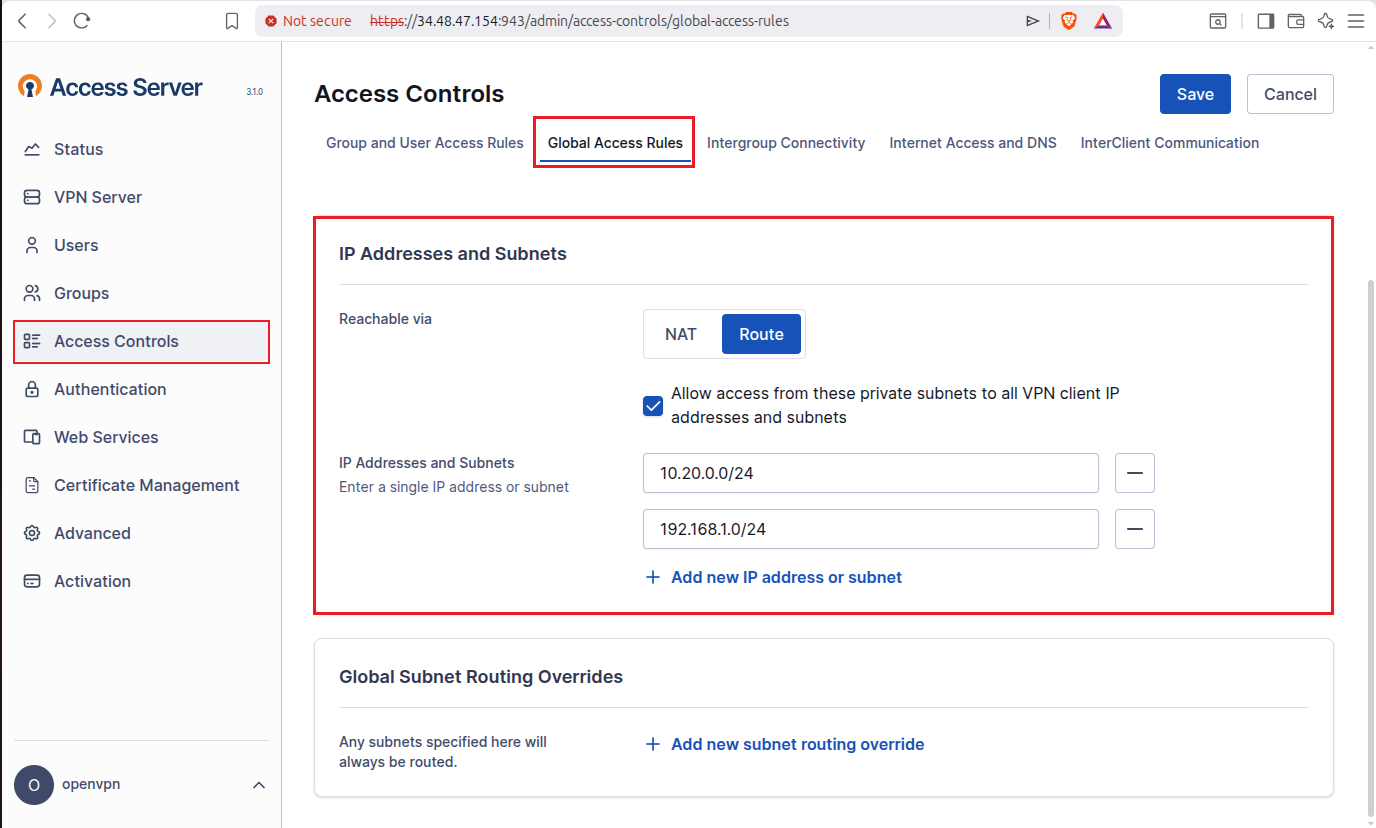Open the Authentication settings
Viewport: 1376px width, 828px height.
pyautogui.click(x=141, y=389)
